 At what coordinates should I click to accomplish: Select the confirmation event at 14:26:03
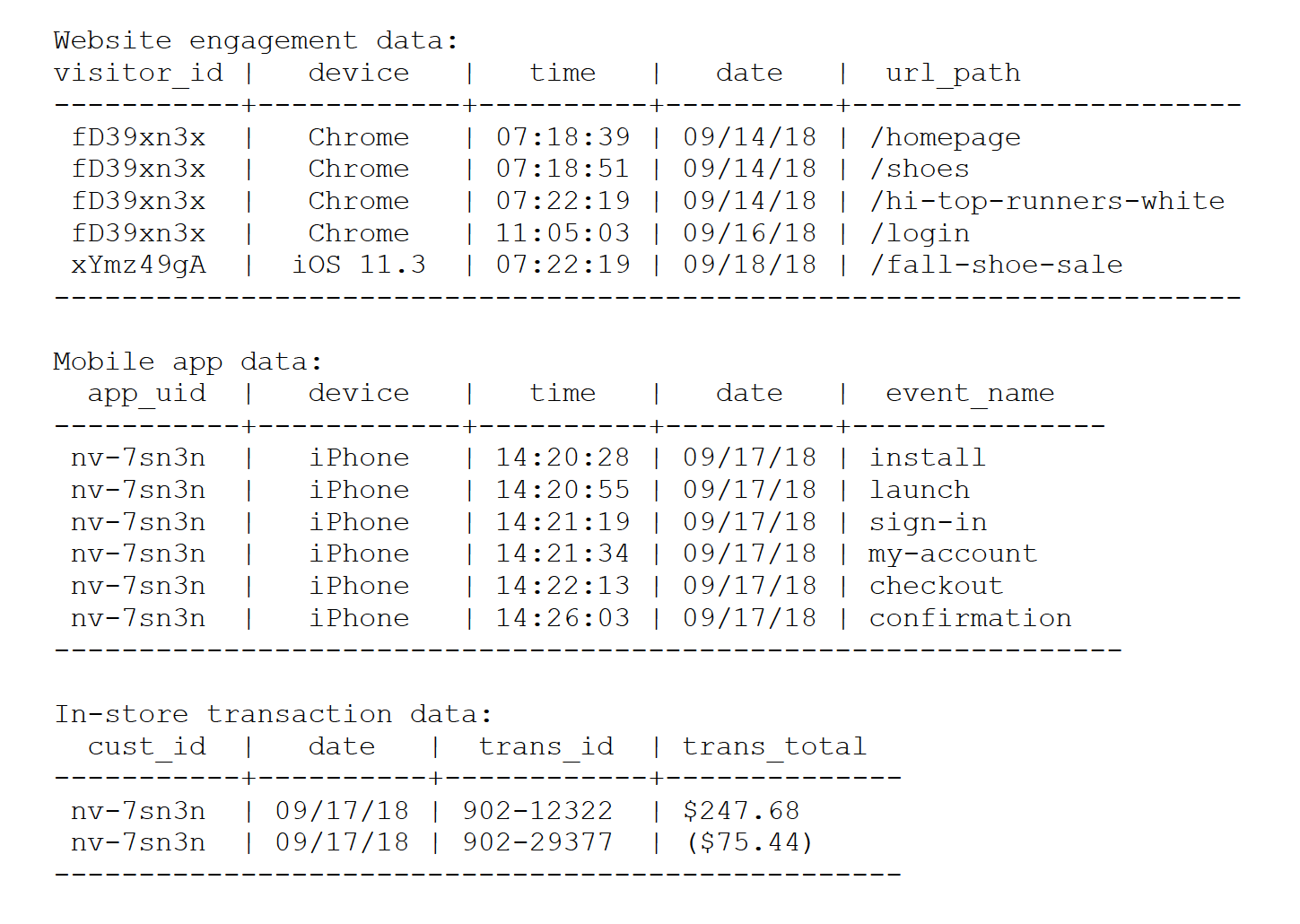(970, 618)
